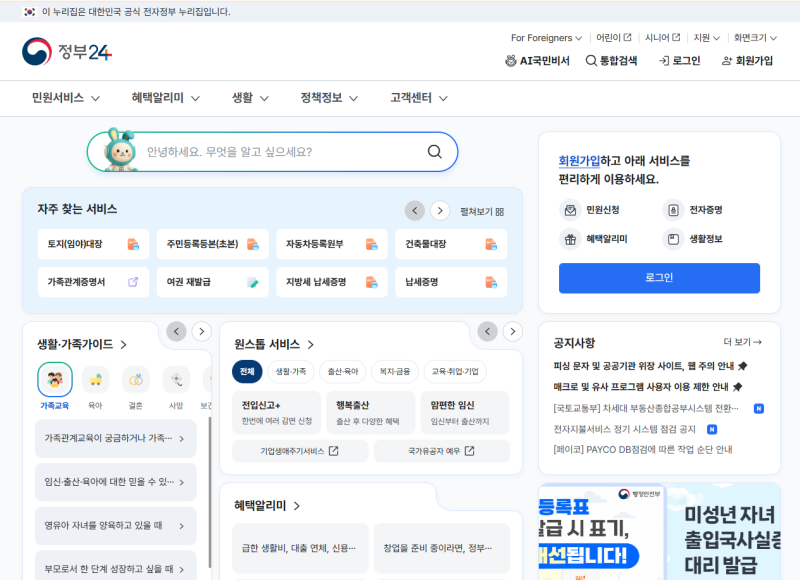The image size is (800, 580).
Task: Click the 전자증명 icon in login panel
Action: pyautogui.click(x=673, y=210)
